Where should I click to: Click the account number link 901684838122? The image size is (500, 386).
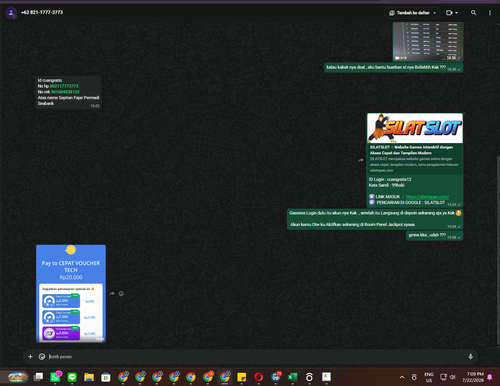(x=65, y=92)
